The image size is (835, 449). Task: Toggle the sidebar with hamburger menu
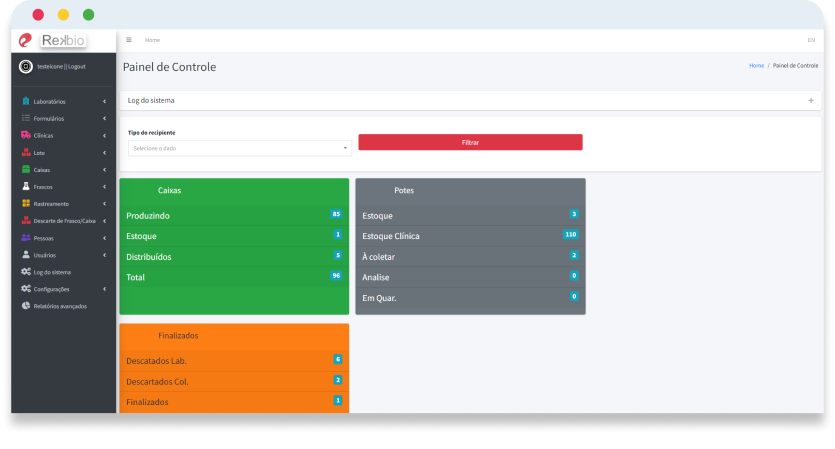point(128,40)
